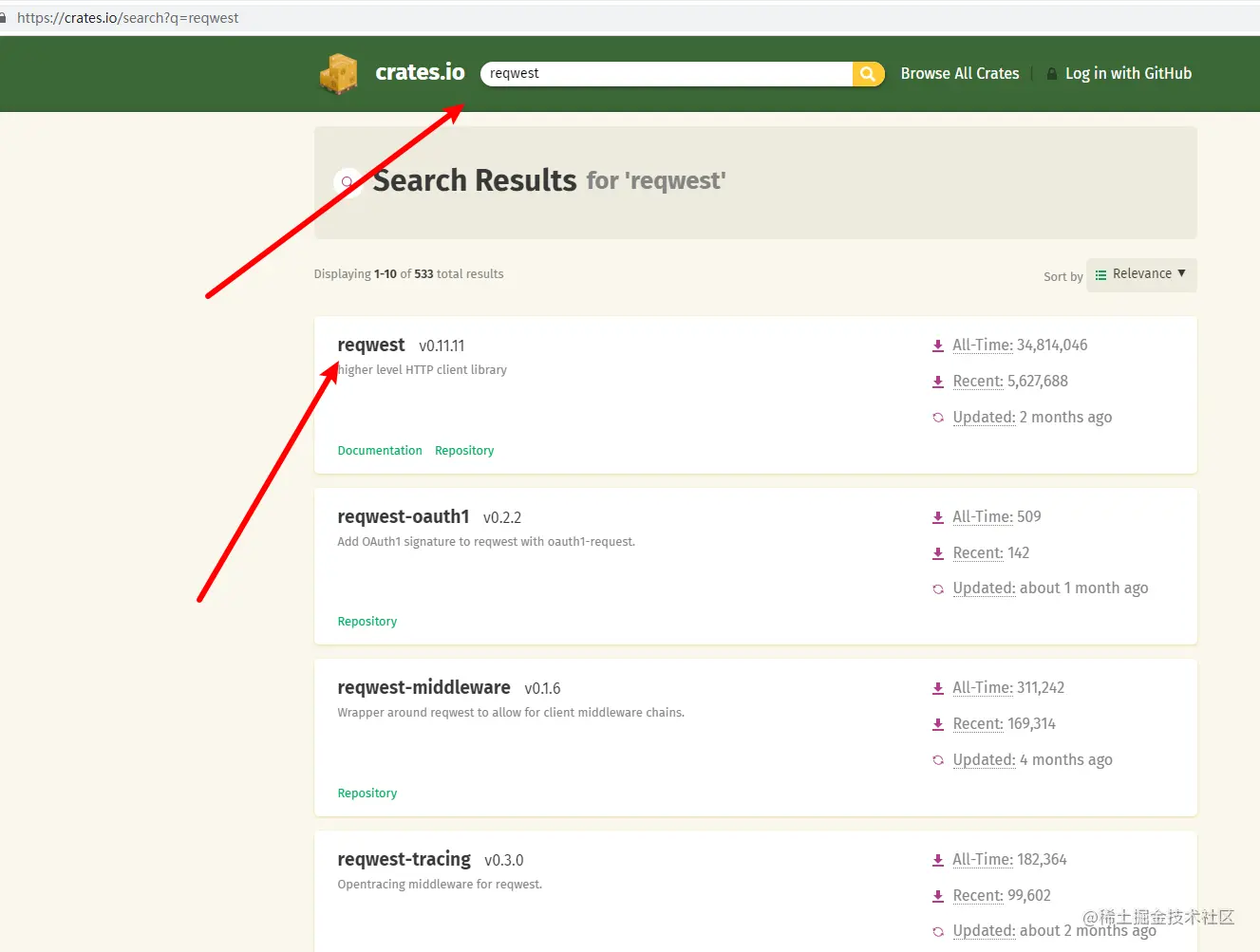The height and width of the screenshot is (952, 1260).
Task: Click the Opentracing middleware description
Action: point(440,885)
